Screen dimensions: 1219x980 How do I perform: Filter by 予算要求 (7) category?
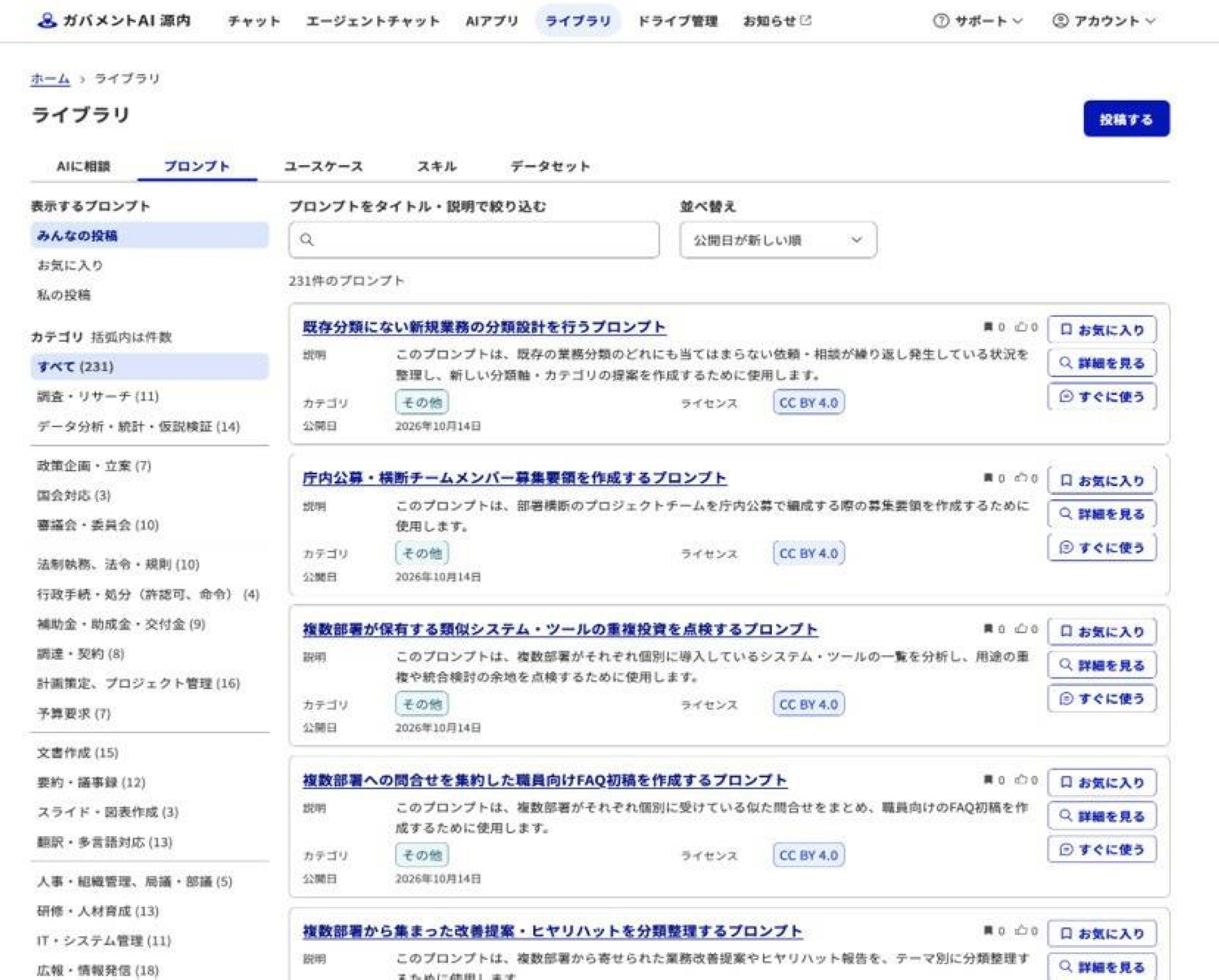(x=73, y=713)
